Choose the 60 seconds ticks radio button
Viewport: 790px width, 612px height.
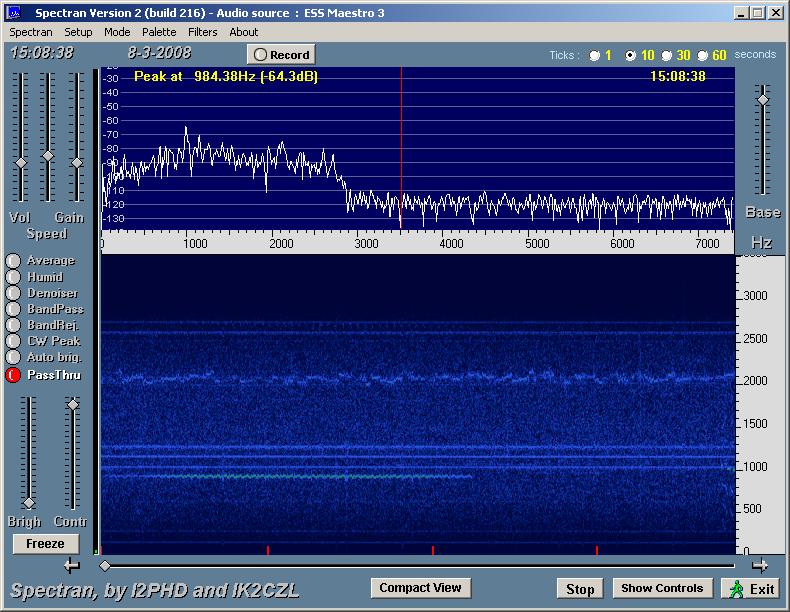tap(703, 56)
